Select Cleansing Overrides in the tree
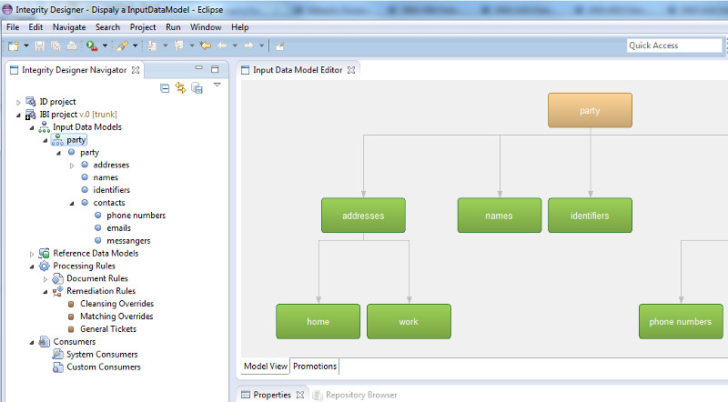Viewport: 728px width, 402px height. [117, 304]
